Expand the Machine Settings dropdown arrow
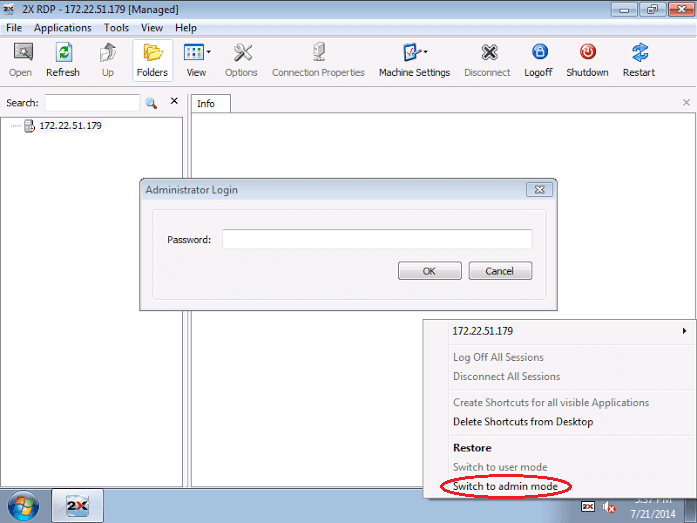The width and height of the screenshot is (697, 523). tap(426, 52)
